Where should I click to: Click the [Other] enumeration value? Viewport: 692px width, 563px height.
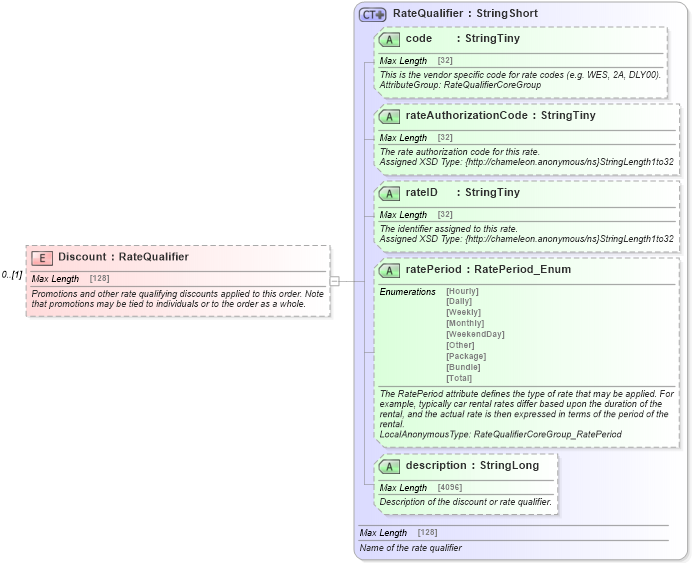[x=460, y=345]
